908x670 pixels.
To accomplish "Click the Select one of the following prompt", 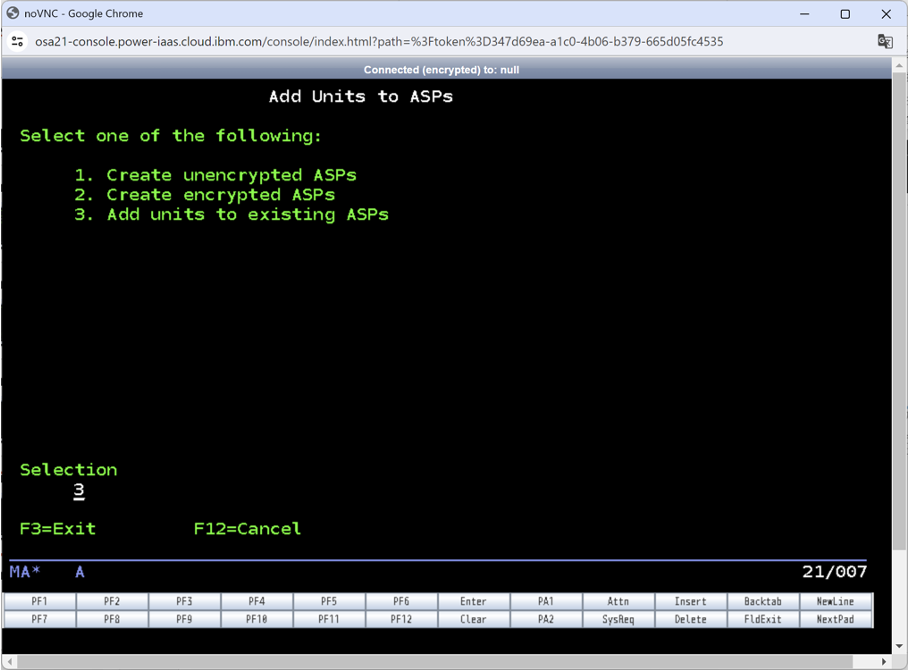I will point(170,136).
